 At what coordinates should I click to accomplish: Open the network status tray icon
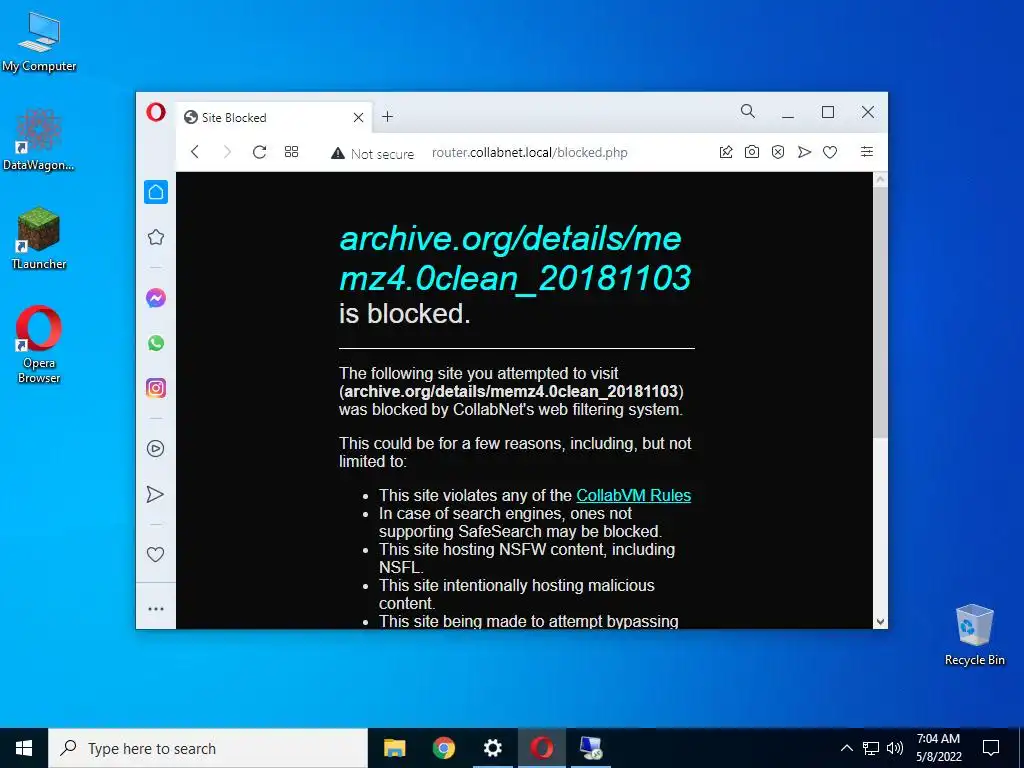pyautogui.click(x=871, y=748)
